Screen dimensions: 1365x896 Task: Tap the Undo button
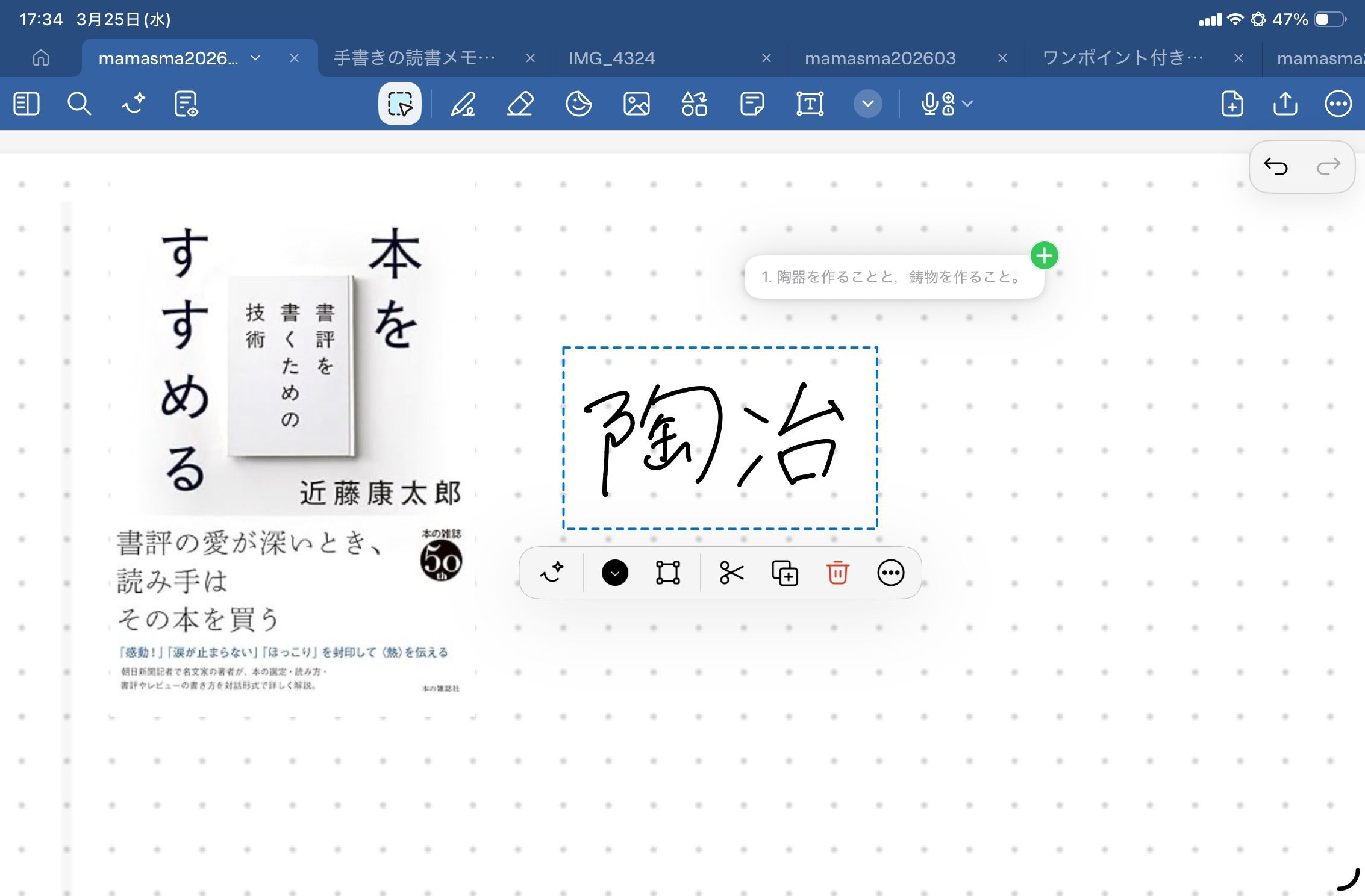click(x=1276, y=166)
